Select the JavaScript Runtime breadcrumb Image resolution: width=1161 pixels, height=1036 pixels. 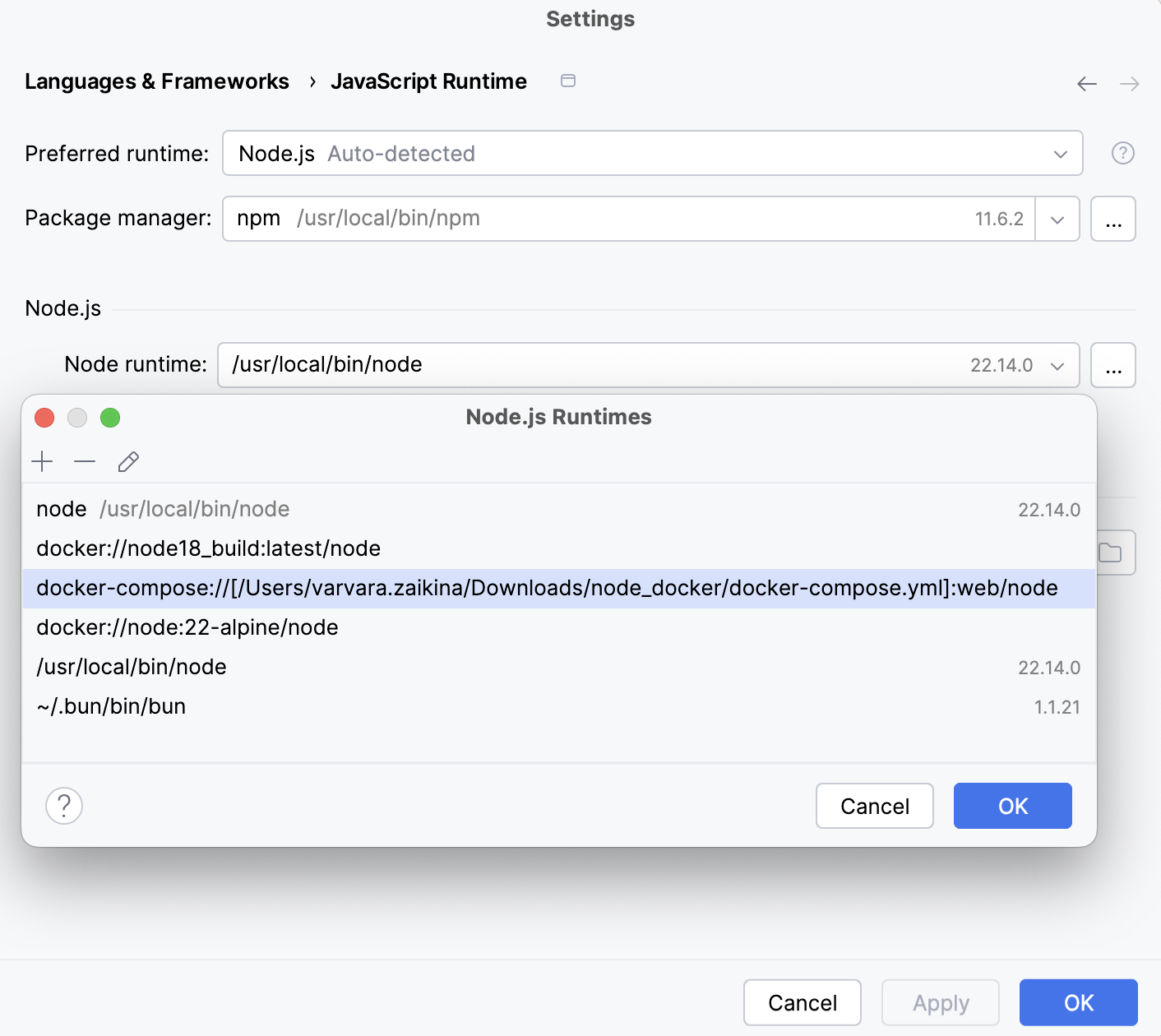428,81
